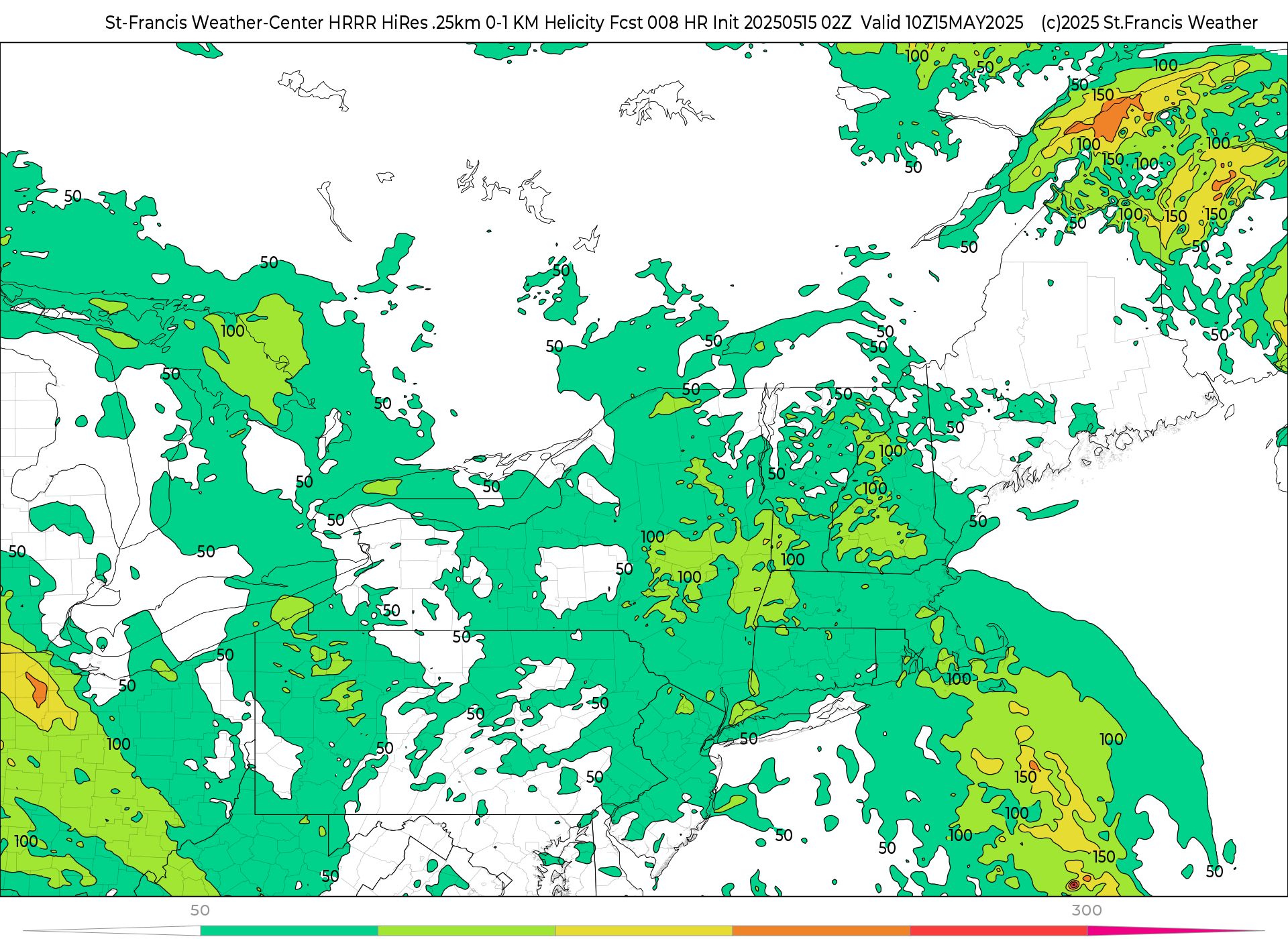
Task: Click the white arrow end of the color bar
Action: (x=112, y=931)
